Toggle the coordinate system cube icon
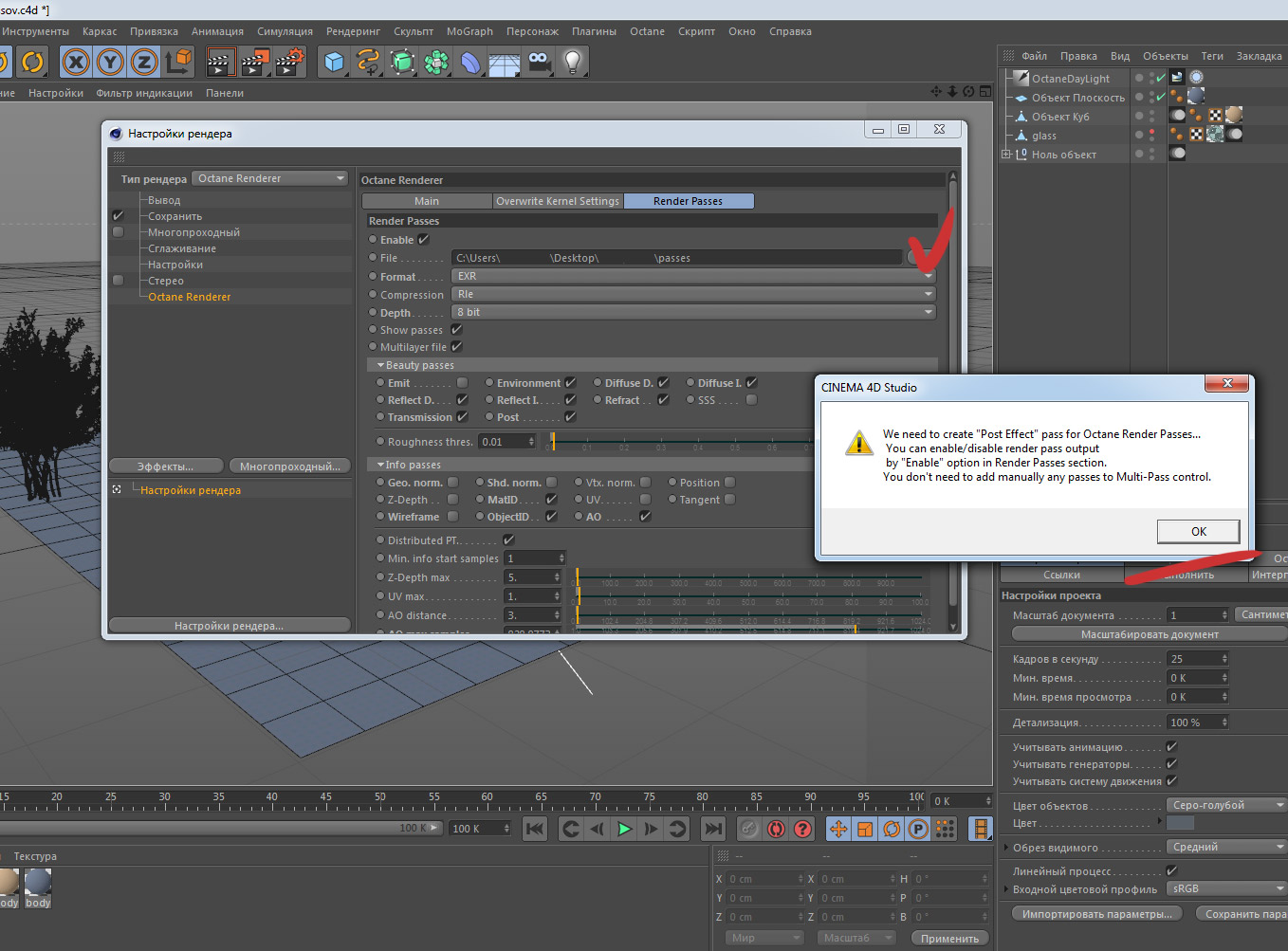 click(178, 63)
